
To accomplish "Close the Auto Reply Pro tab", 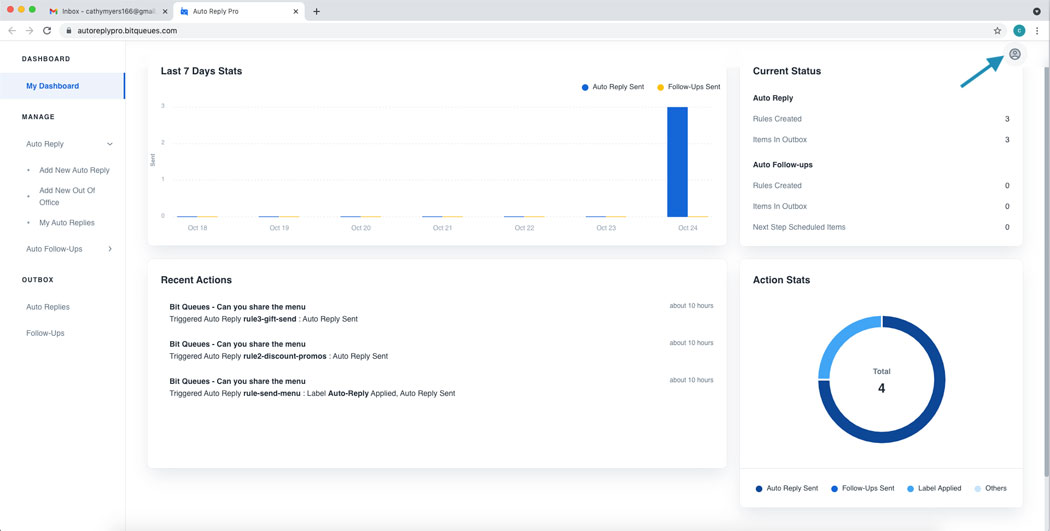I will pyautogui.click(x=296, y=11).
